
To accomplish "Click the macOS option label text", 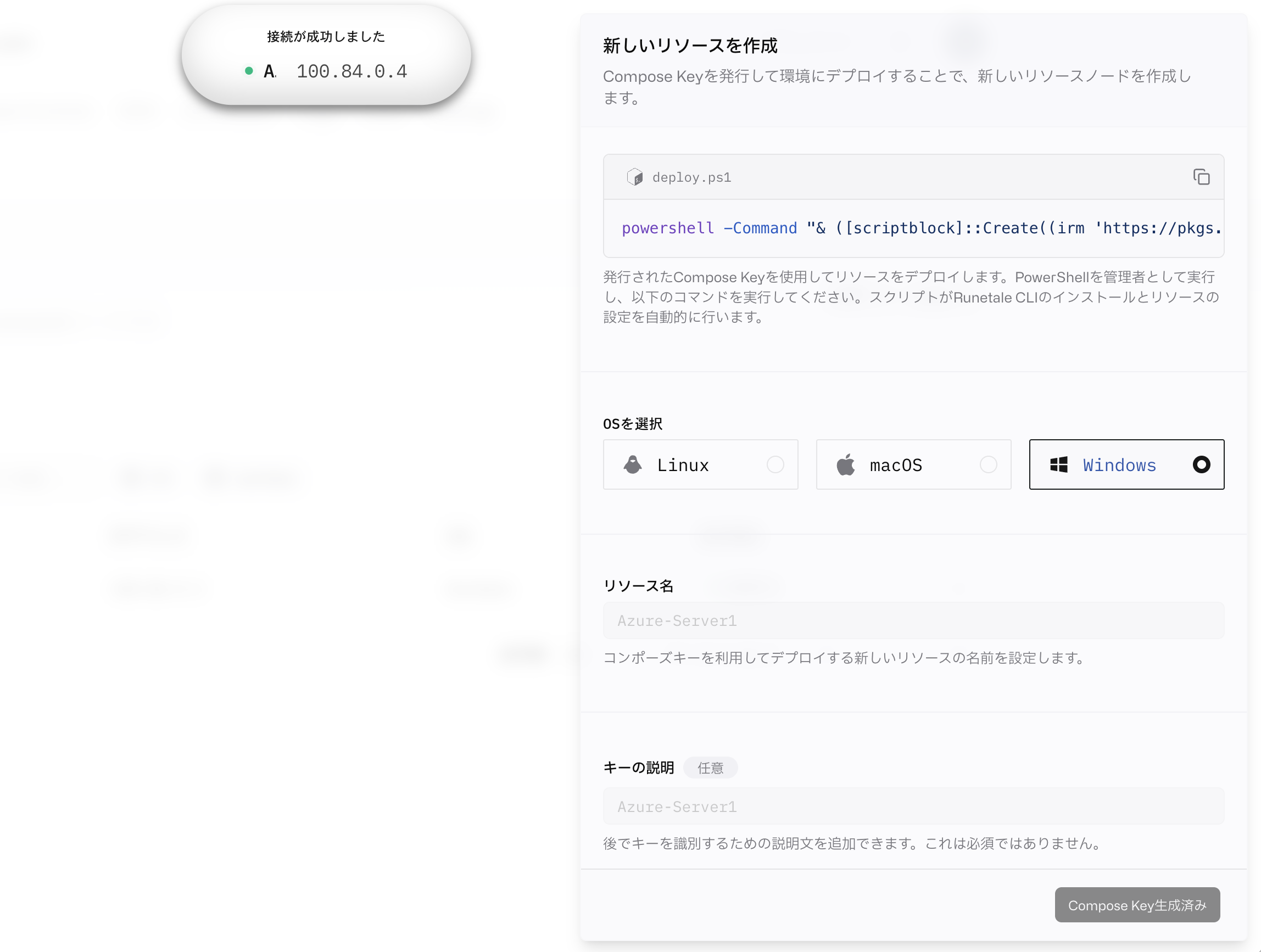I will (x=896, y=466).
